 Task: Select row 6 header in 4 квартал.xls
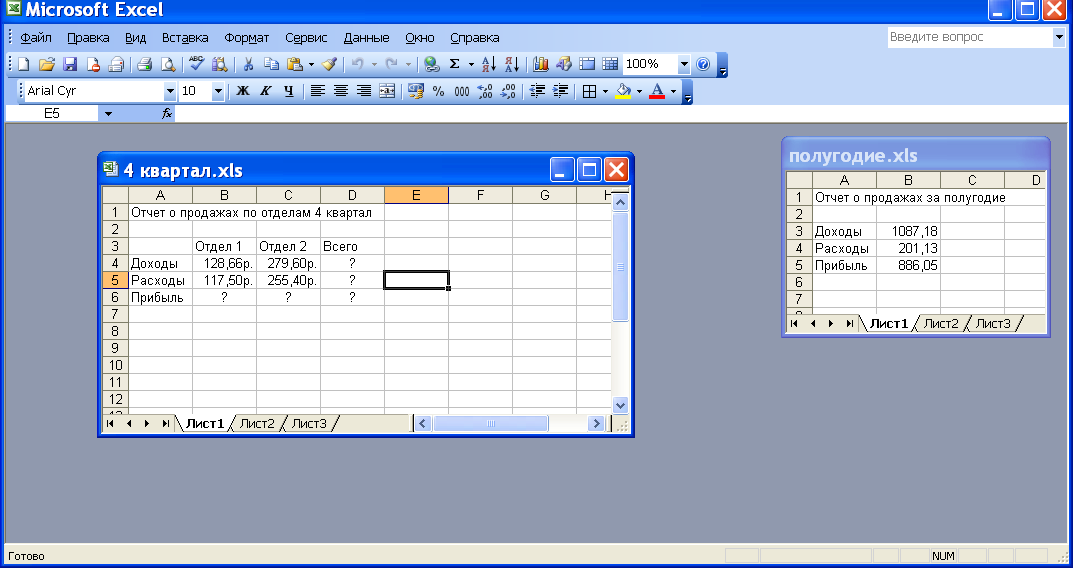pyautogui.click(x=115, y=297)
